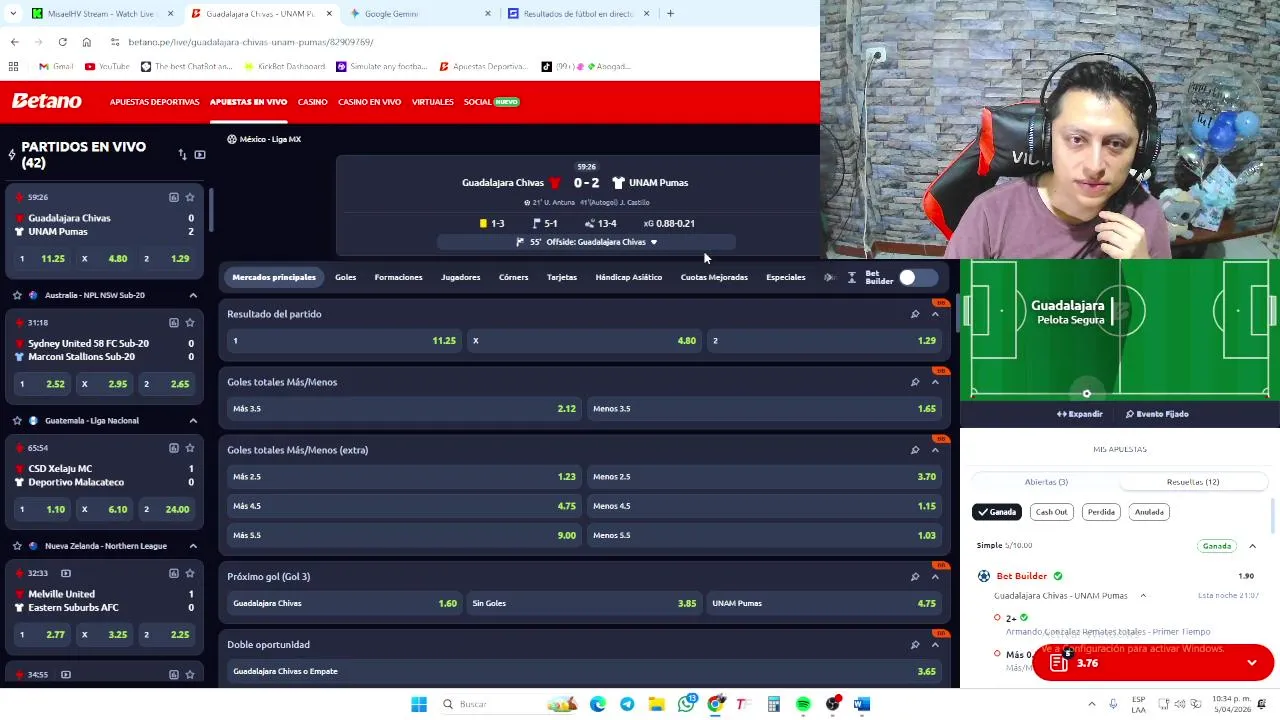Star the Australia NPL NSW Sub-20 league
1280x720 pixels.
(17, 295)
